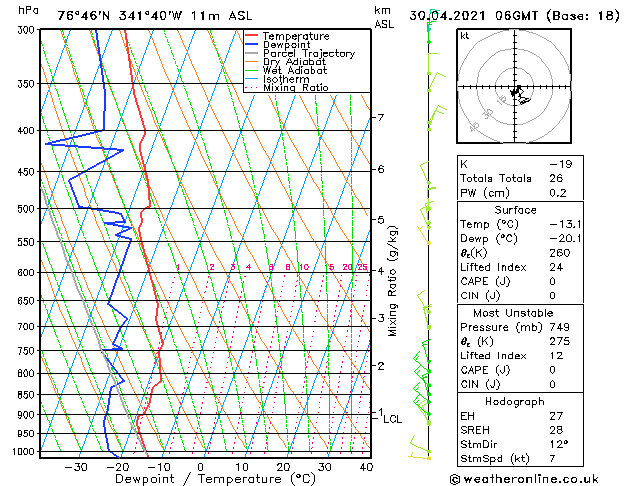Click the Wet Adiabat legend label
The width and height of the screenshot is (629, 486).
[x=295, y=71]
